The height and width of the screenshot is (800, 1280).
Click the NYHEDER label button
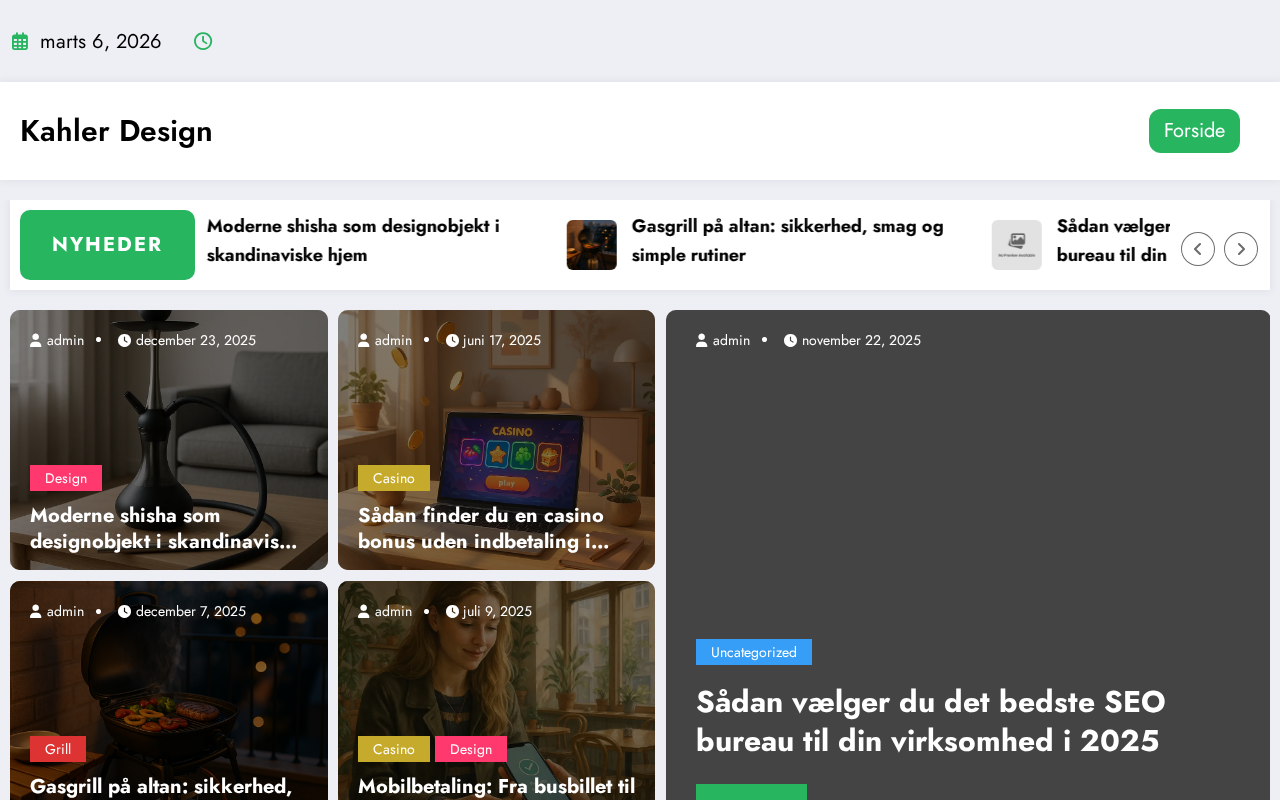pos(107,245)
